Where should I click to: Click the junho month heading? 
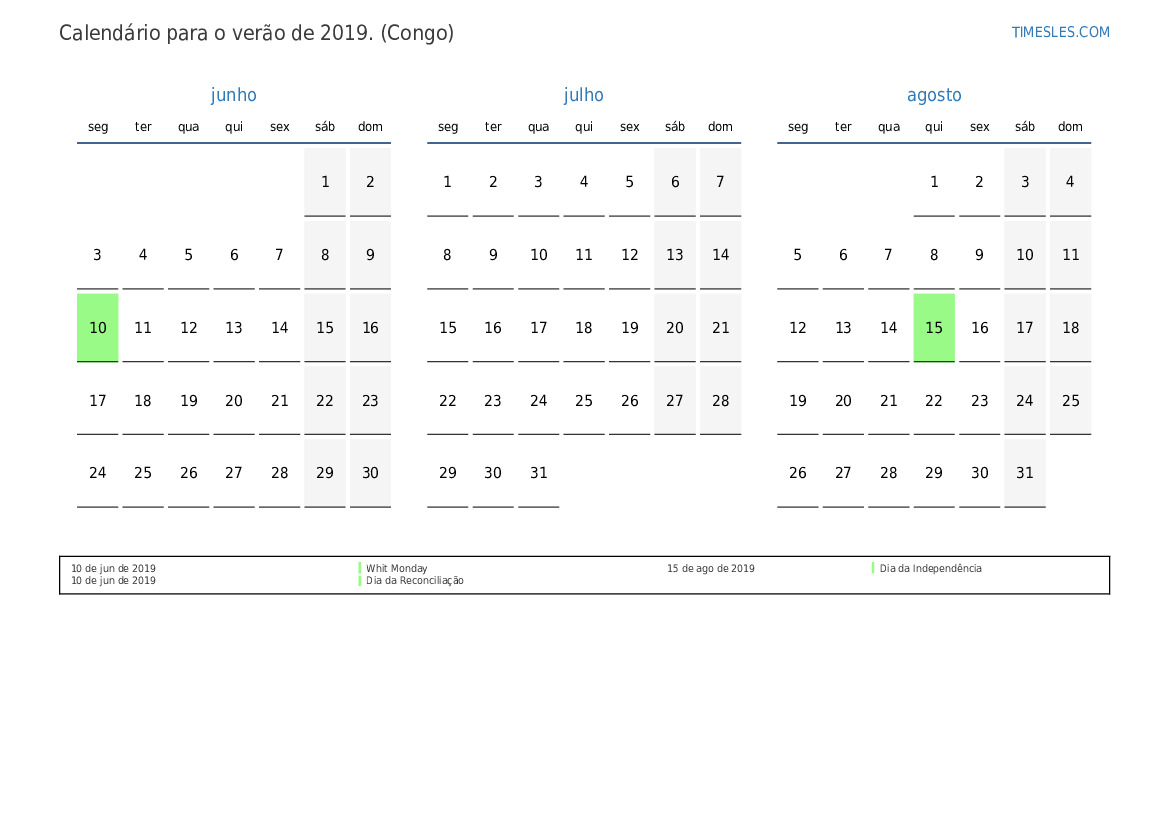(x=233, y=95)
